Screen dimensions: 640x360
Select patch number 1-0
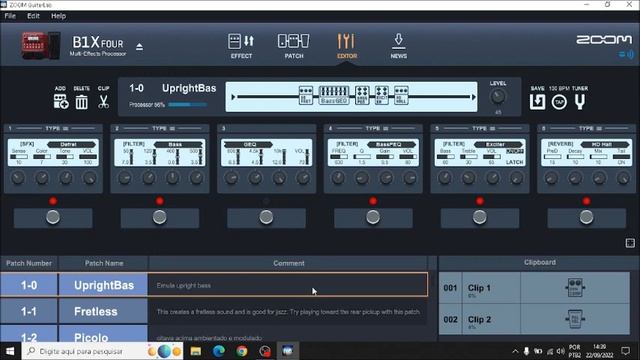tap(29, 285)
